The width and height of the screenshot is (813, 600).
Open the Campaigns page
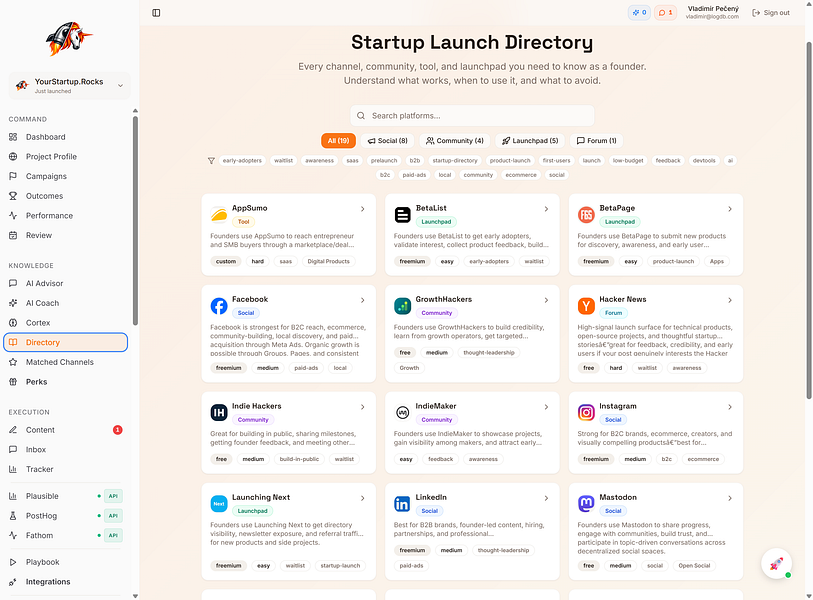(65, 176)
